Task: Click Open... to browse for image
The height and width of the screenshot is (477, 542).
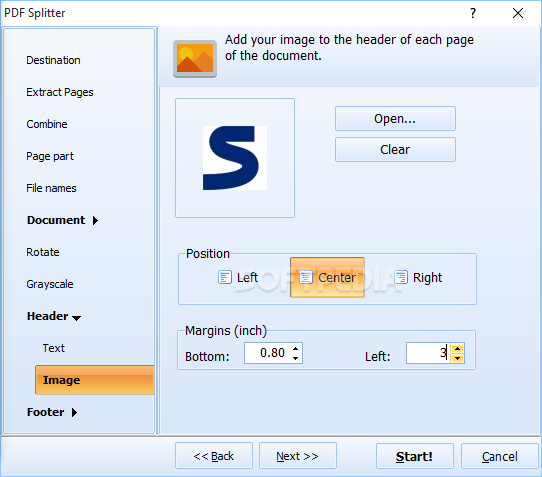Action: coord(395,119)
